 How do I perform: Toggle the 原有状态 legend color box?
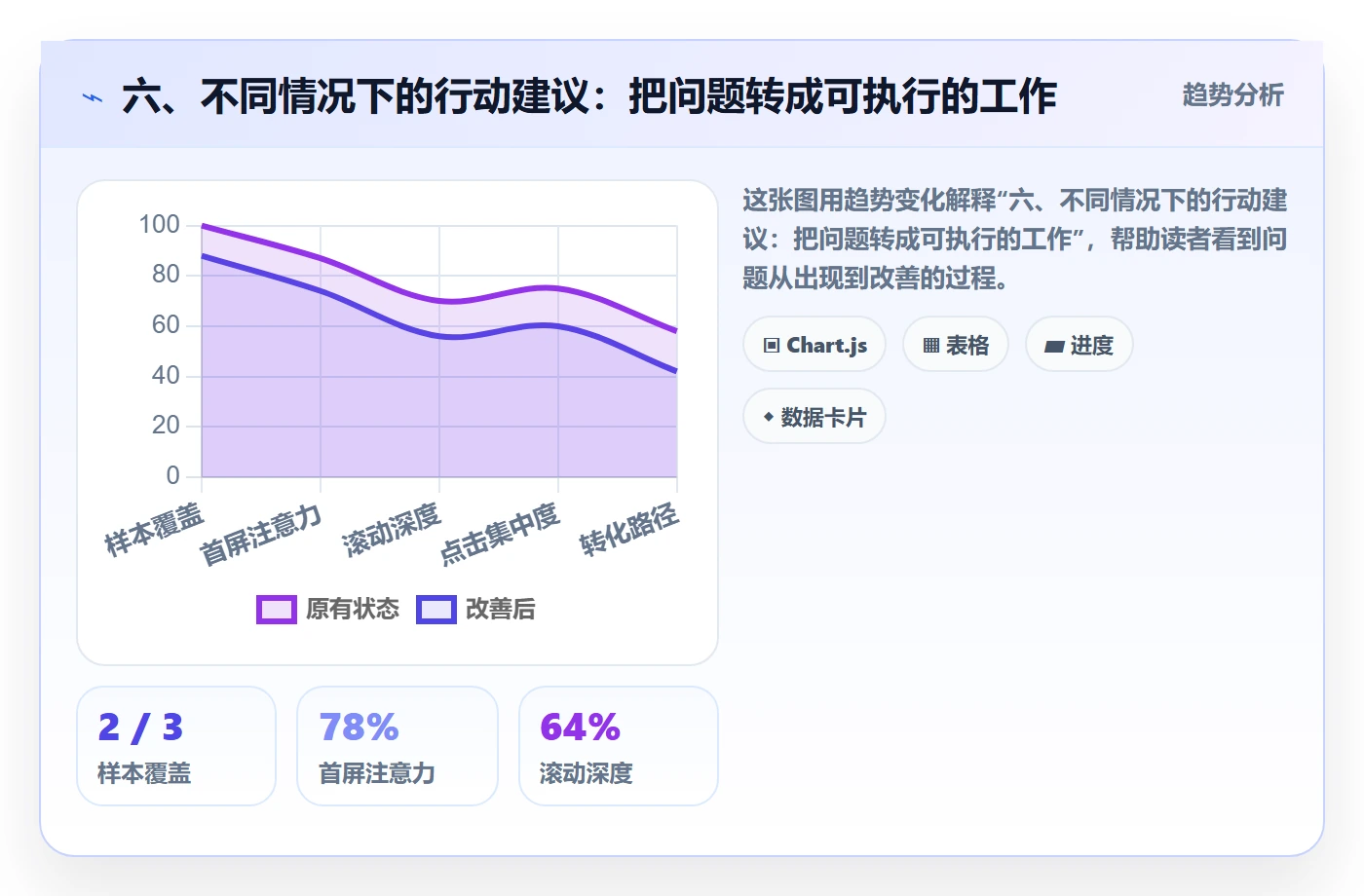(277, 610)
